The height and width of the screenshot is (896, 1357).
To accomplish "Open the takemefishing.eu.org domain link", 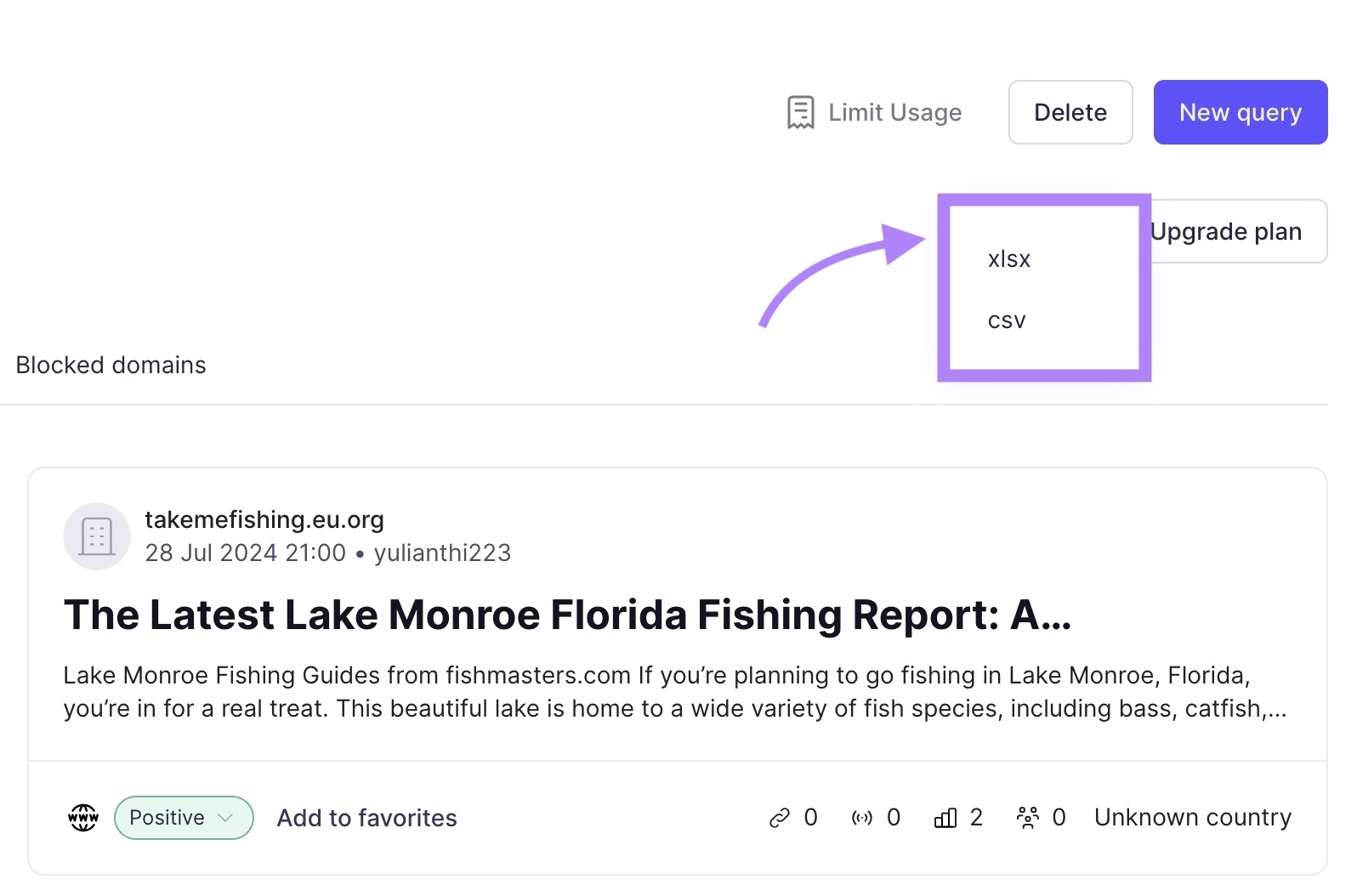I will [x=264, y=519].
